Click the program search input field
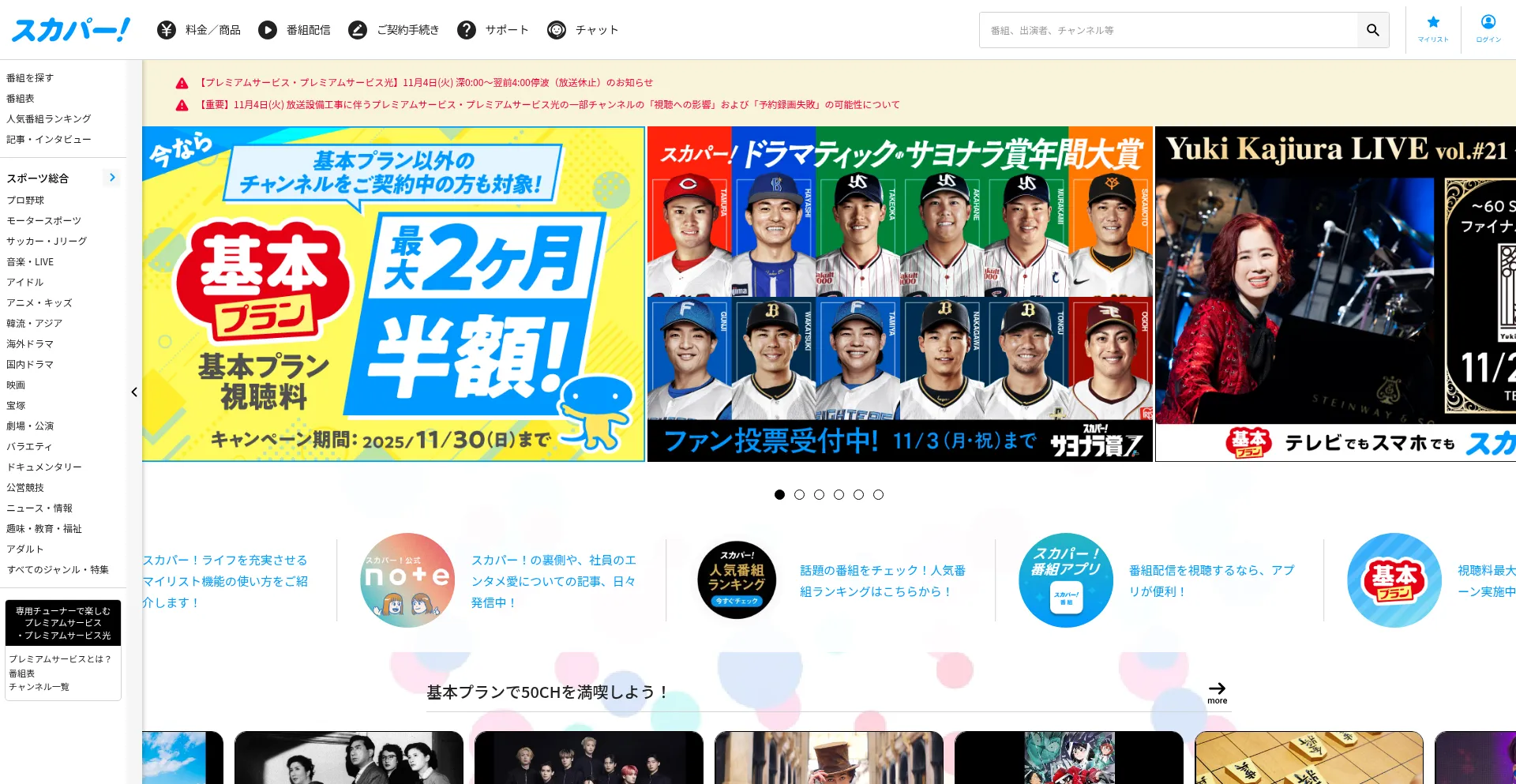1516x784 pixels. [1169, 30]
